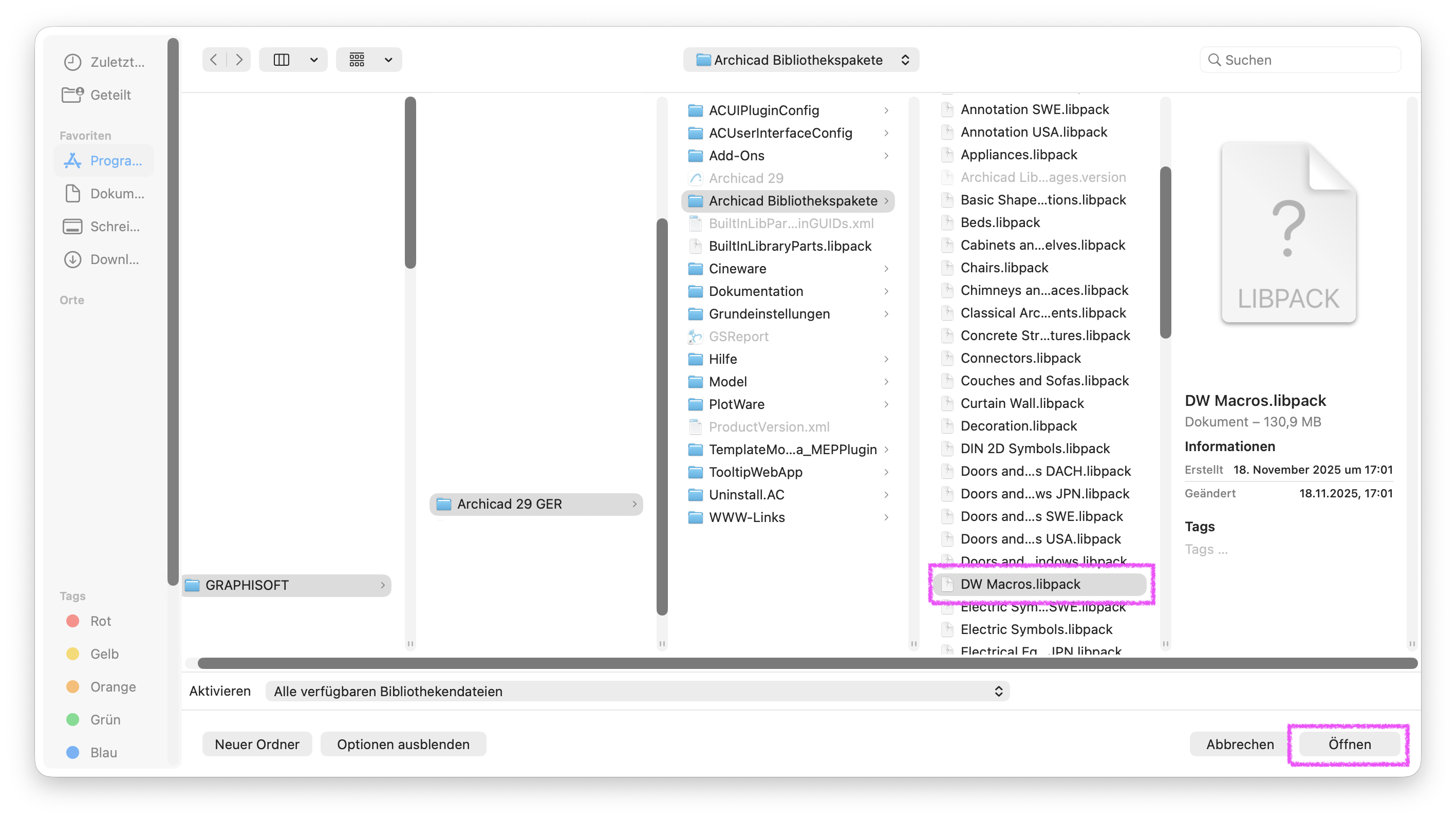Open the ACUserInterfaceConfig folder
The image size is (1456, 820).
tap(789, 133)
